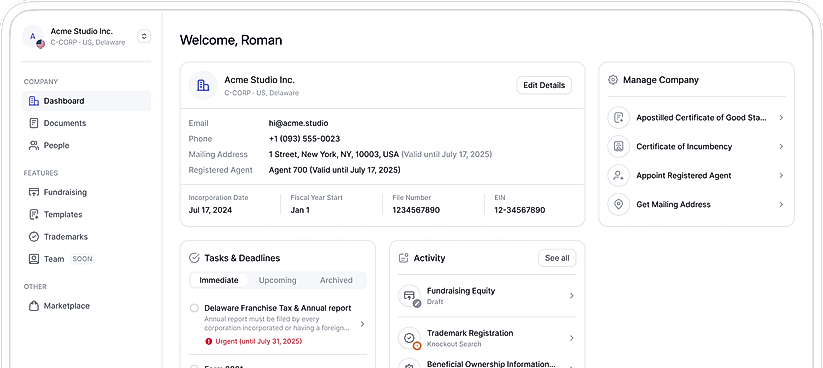Click the hi@acme.studio email value
Image resolution: width=823 pixels, height=368 pixels.
coord(298,123)
